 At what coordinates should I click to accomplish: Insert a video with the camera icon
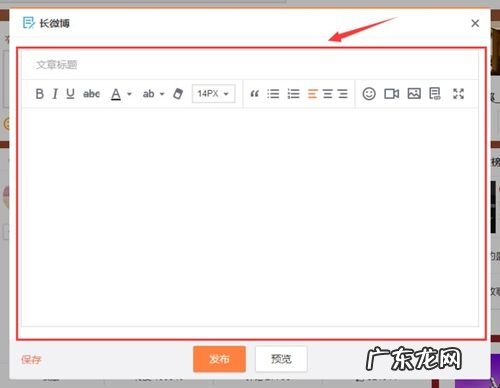391,94
